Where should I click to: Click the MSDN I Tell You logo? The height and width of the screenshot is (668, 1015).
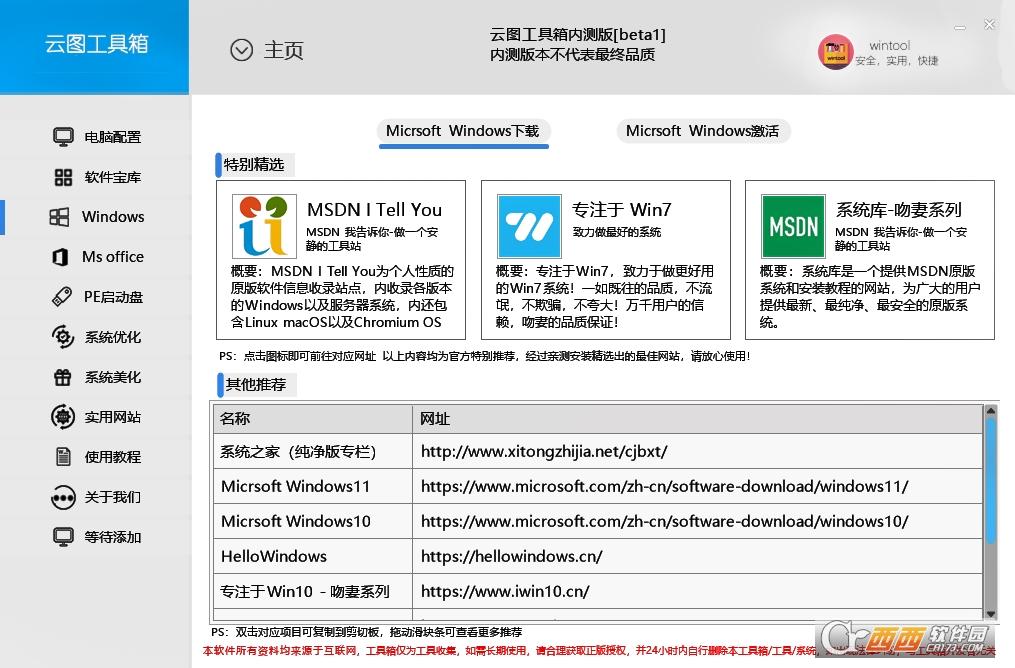(264, 227)
